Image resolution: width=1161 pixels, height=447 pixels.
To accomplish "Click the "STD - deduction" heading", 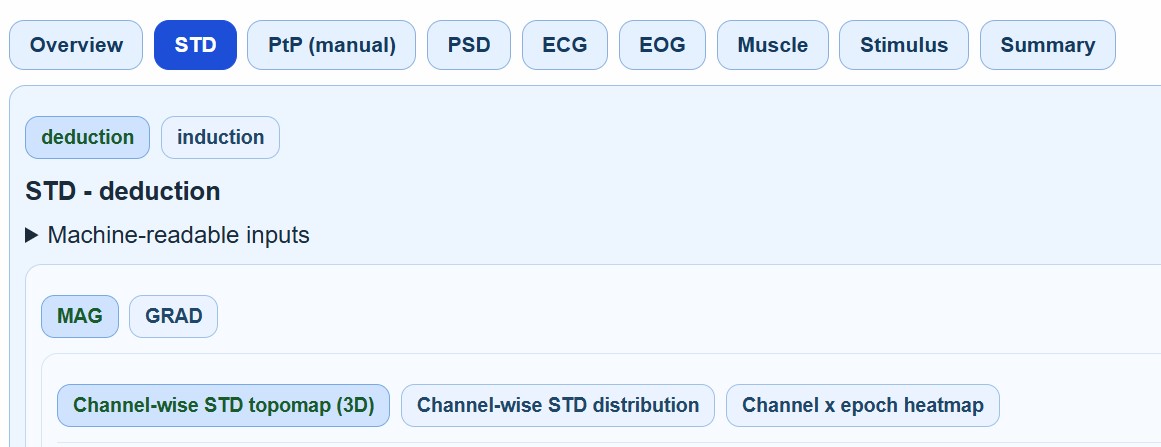I will point(123,191).
